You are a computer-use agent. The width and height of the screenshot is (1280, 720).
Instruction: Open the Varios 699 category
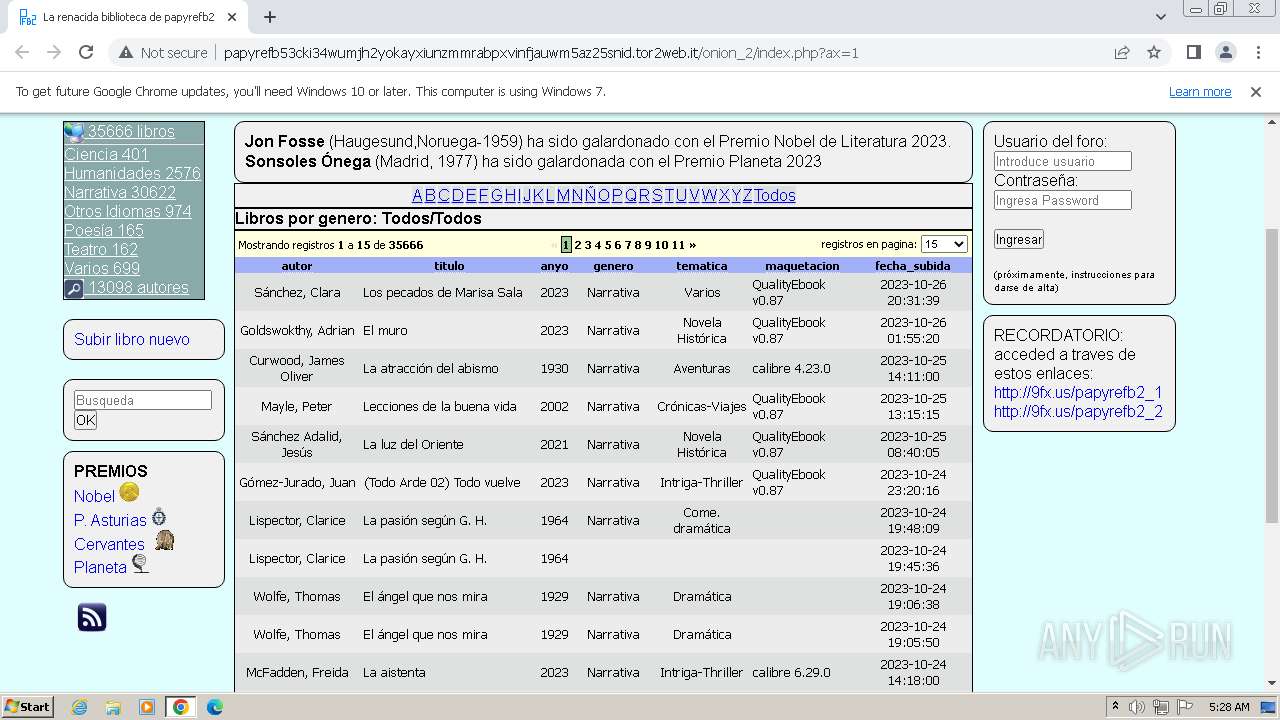tap(102, 268)
